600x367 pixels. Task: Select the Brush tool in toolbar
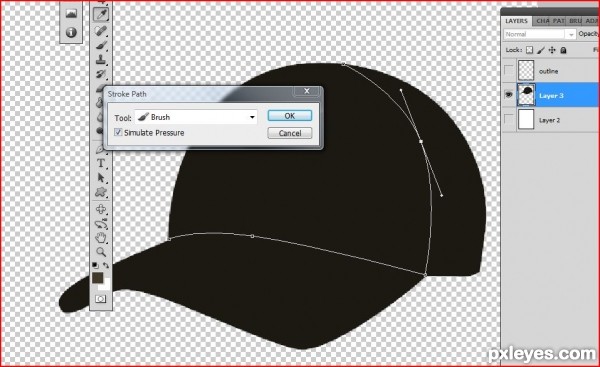[x=101, y=45]
